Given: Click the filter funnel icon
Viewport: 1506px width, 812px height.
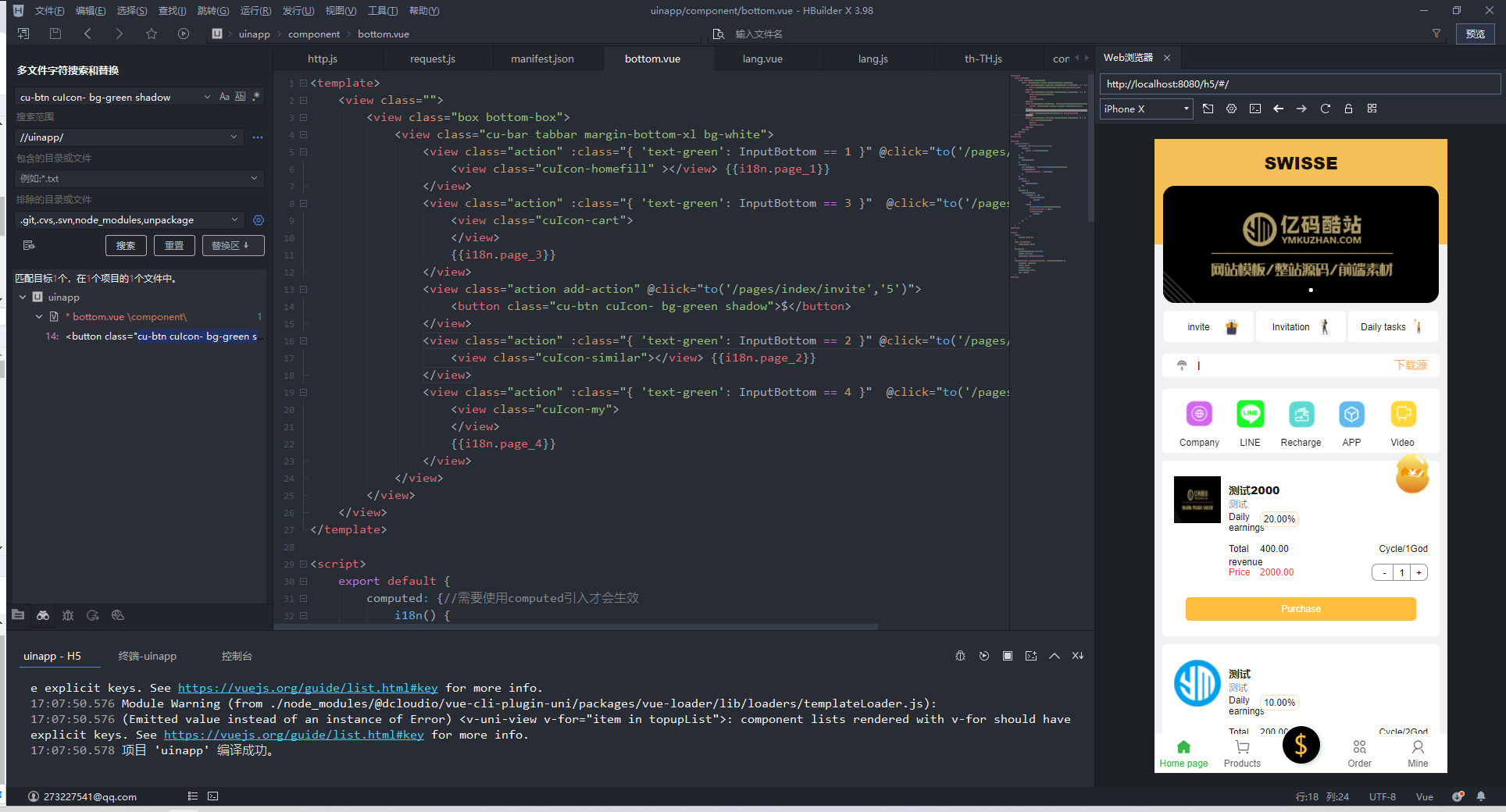Looking at the screenshot, I should tap(1436, 34).
